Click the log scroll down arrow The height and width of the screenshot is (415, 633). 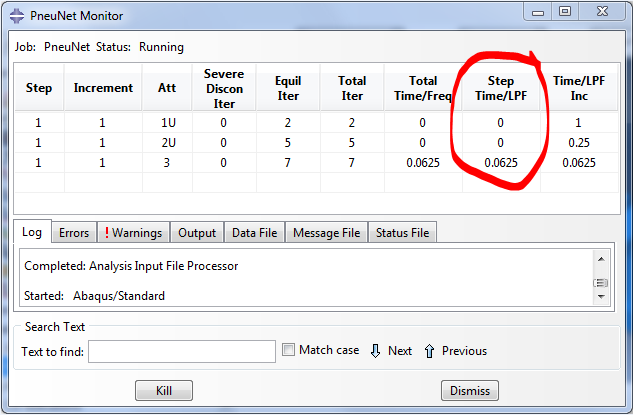point(601,297)
